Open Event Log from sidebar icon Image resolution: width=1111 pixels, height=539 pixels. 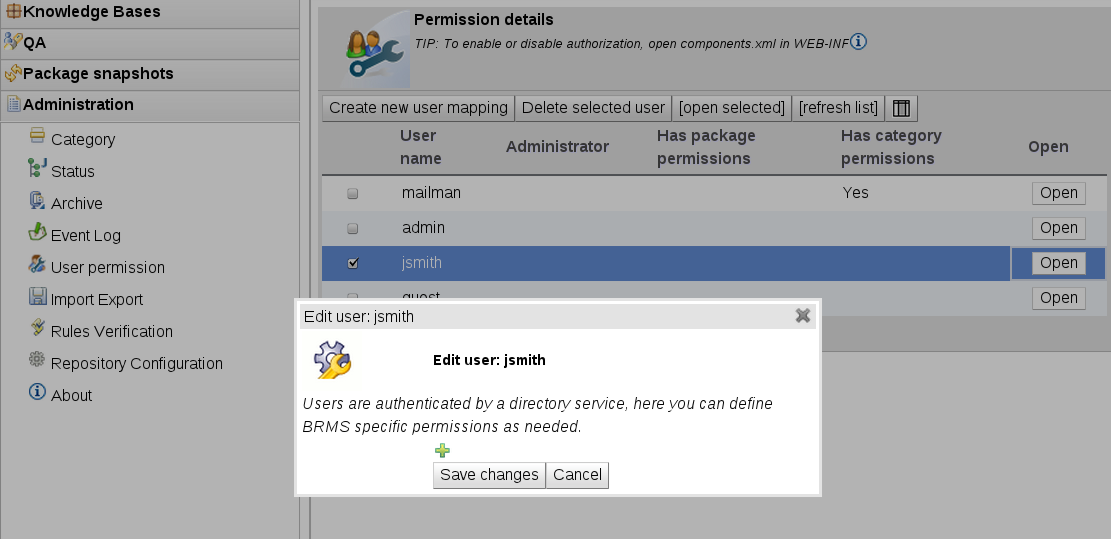coord(37,234)
